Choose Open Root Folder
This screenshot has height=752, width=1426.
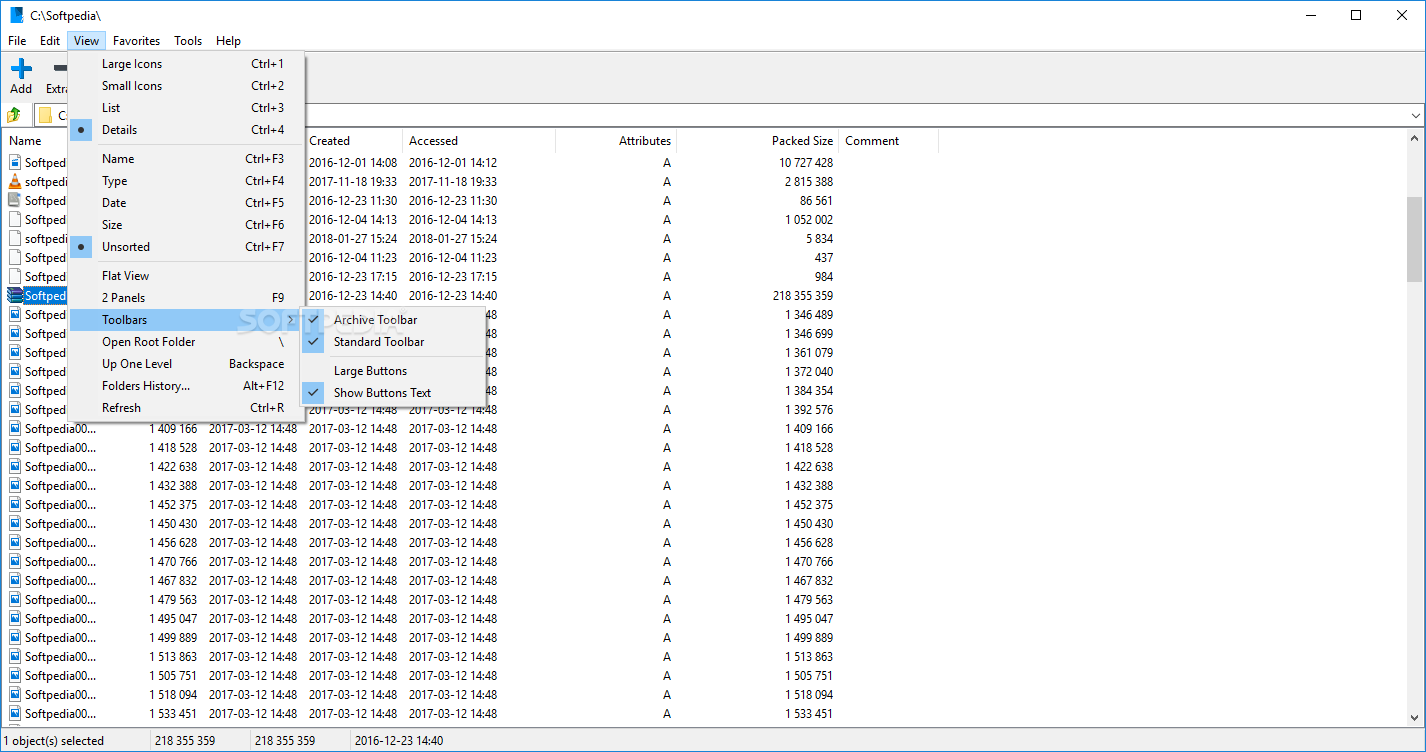pyautogui.click(x=186, y=342)
